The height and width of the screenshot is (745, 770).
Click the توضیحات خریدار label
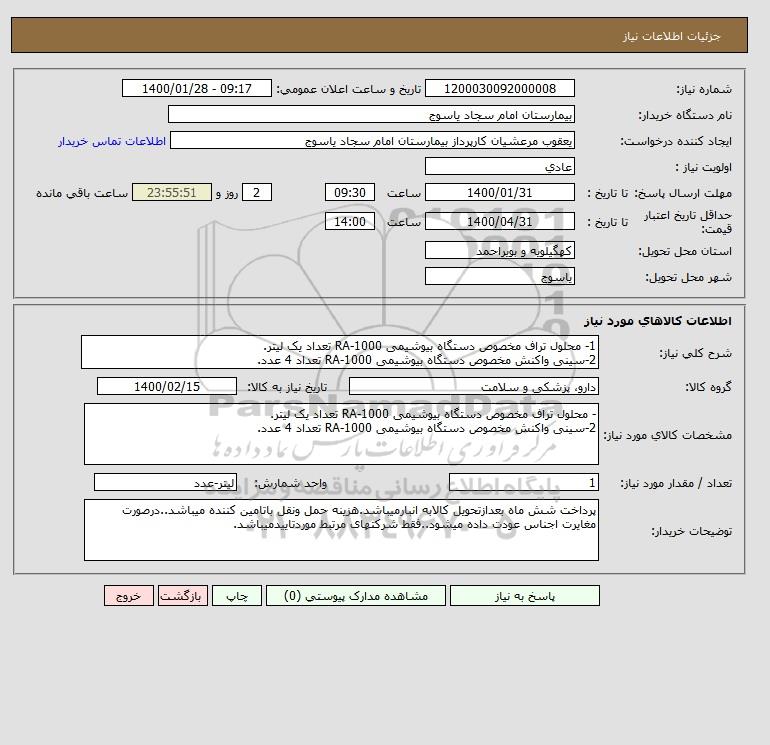click(691, 531)
